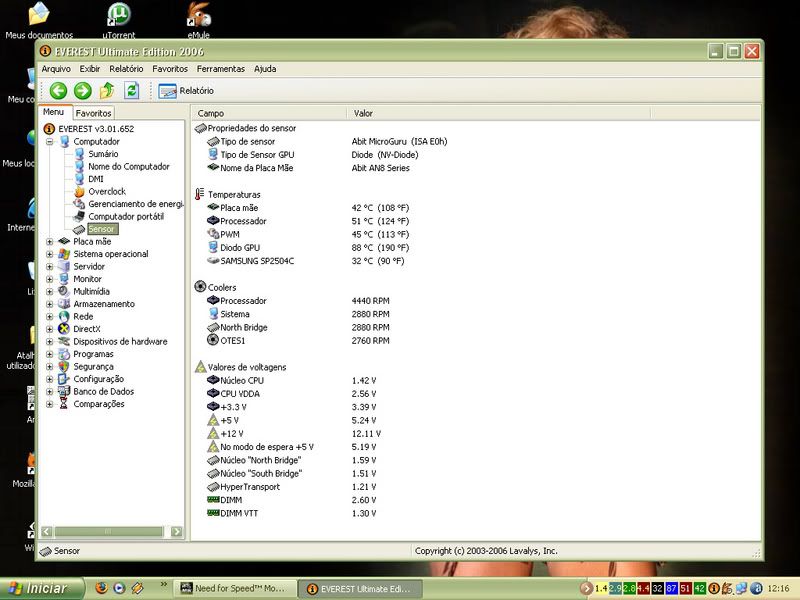The width and height of the screenshot is (800, 600).
Task: Launch Firefox from the quick launch bar
Action: (102, 588)
